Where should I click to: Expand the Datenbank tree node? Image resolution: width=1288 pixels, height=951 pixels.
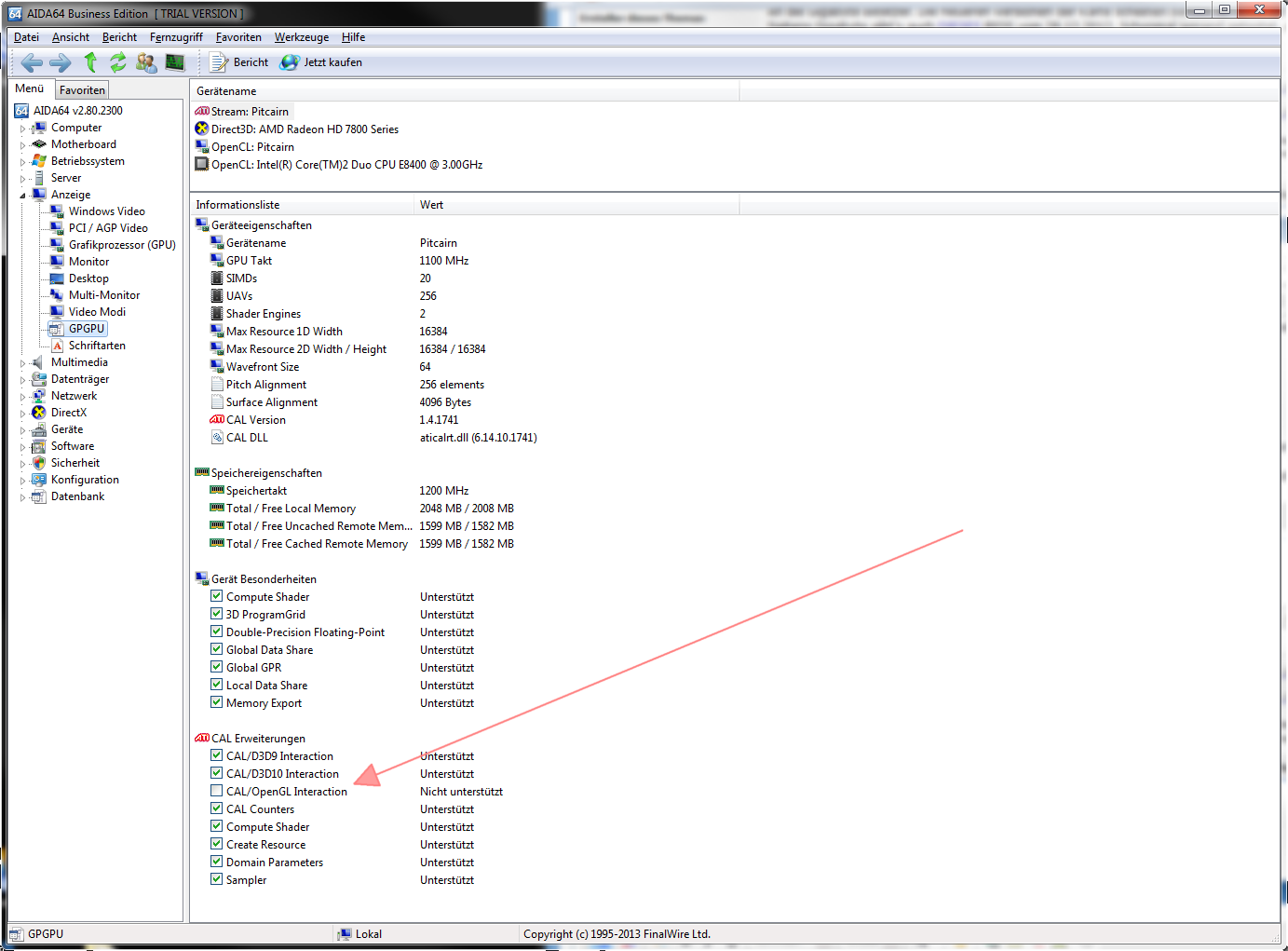pyautogui.click(x=23, y=497)
